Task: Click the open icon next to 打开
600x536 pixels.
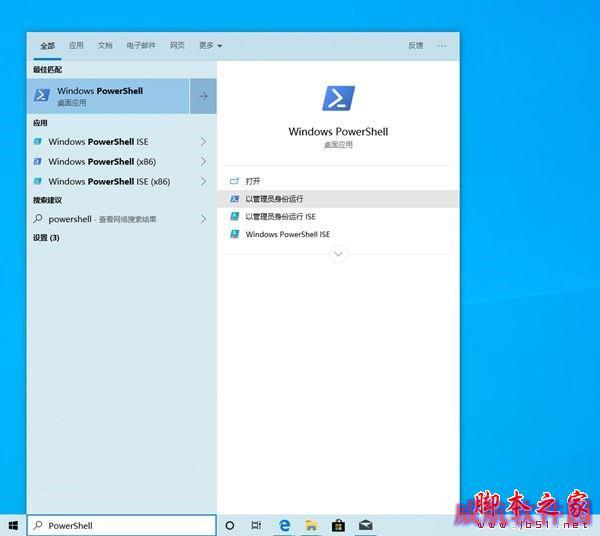Action: tap(234, 181)
